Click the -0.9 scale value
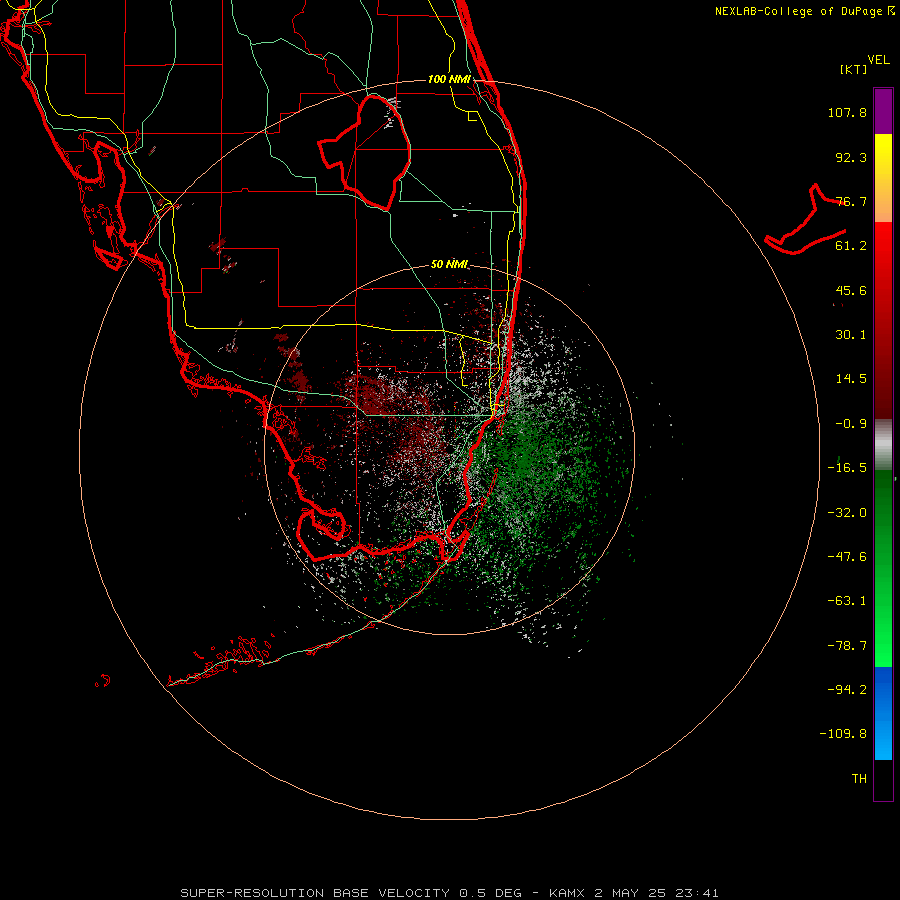Image resolution: width=900 pixels, height=900 pixels. coord(851,424)
